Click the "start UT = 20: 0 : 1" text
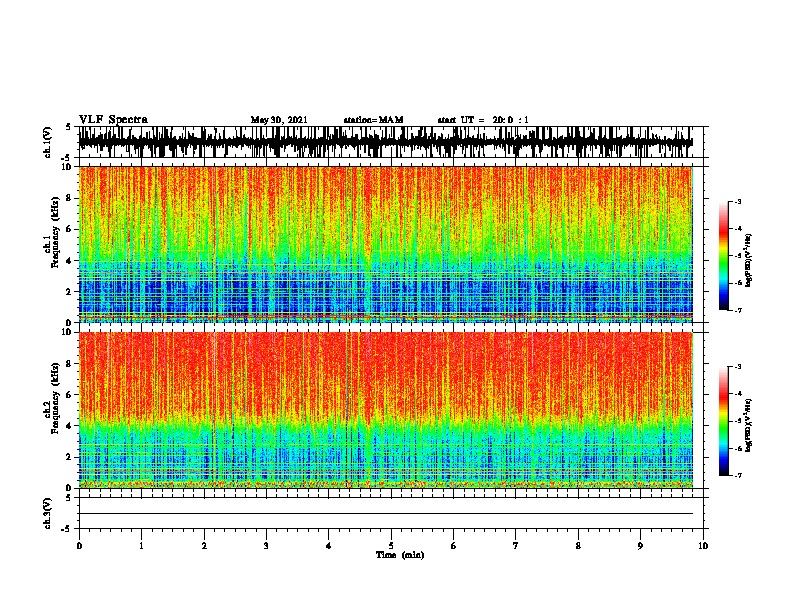Image resolution: width=792 pixels, height=612 pixels. (x=483, y=120)
